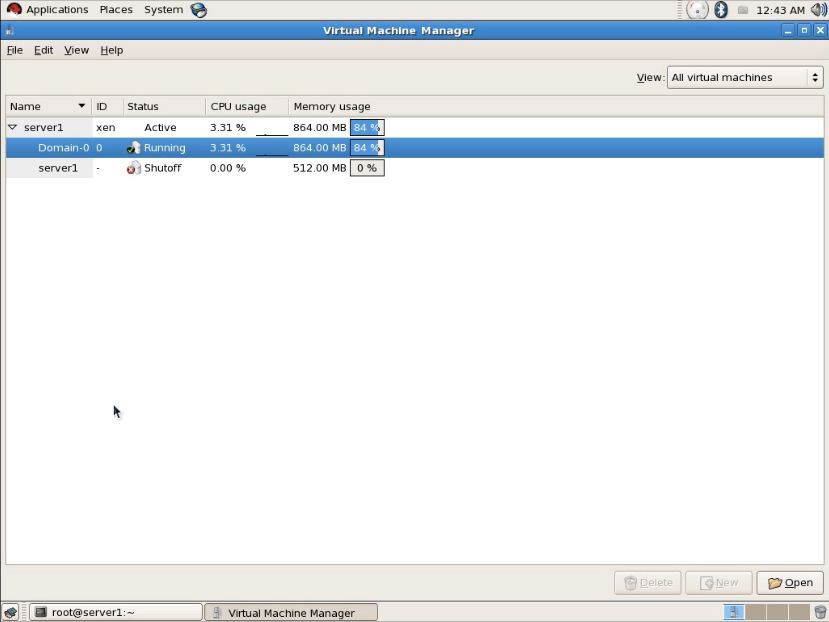Click the Running status icon for Domain-0

coord(134,148)
